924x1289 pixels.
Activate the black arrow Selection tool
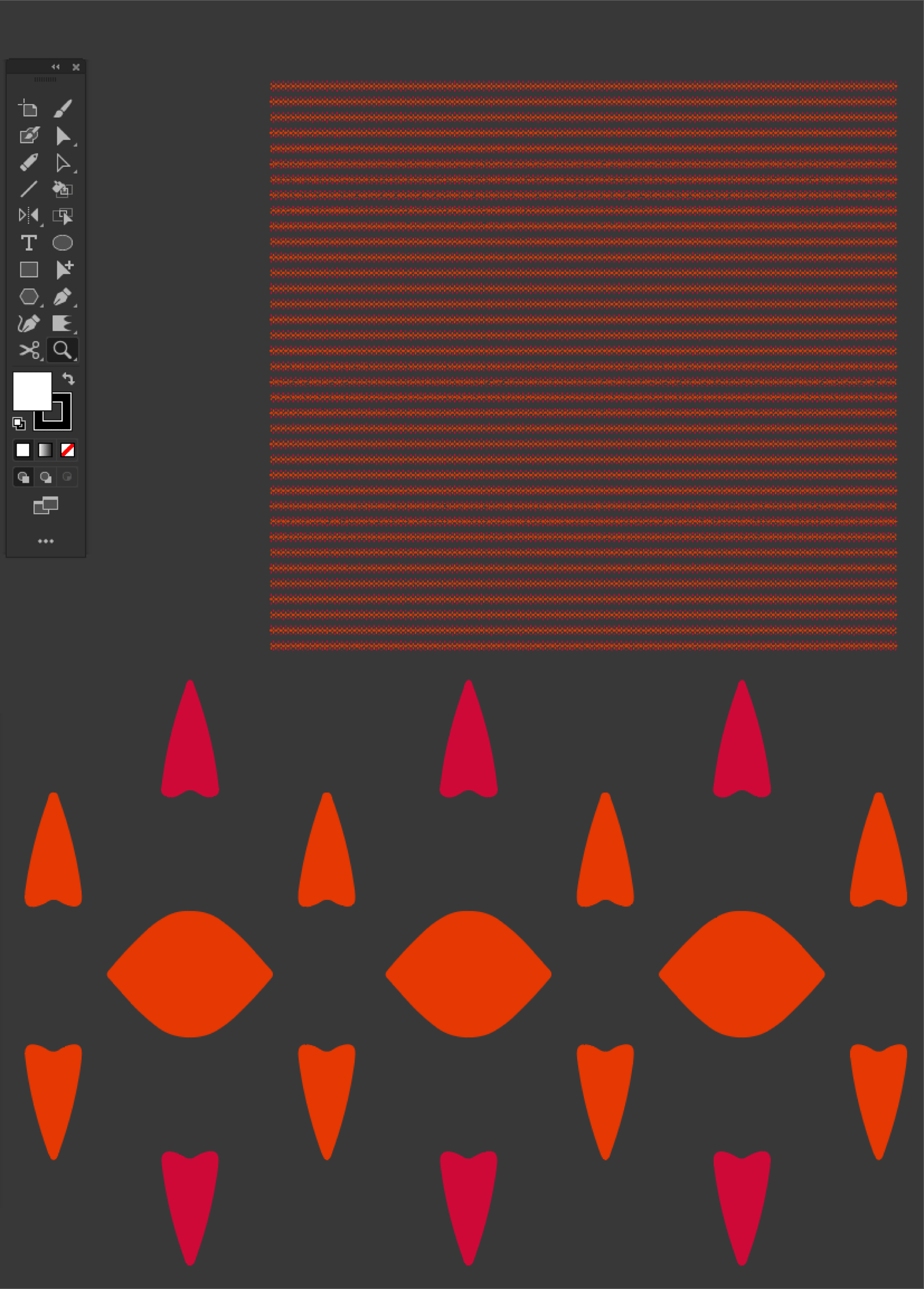[62, 135]
